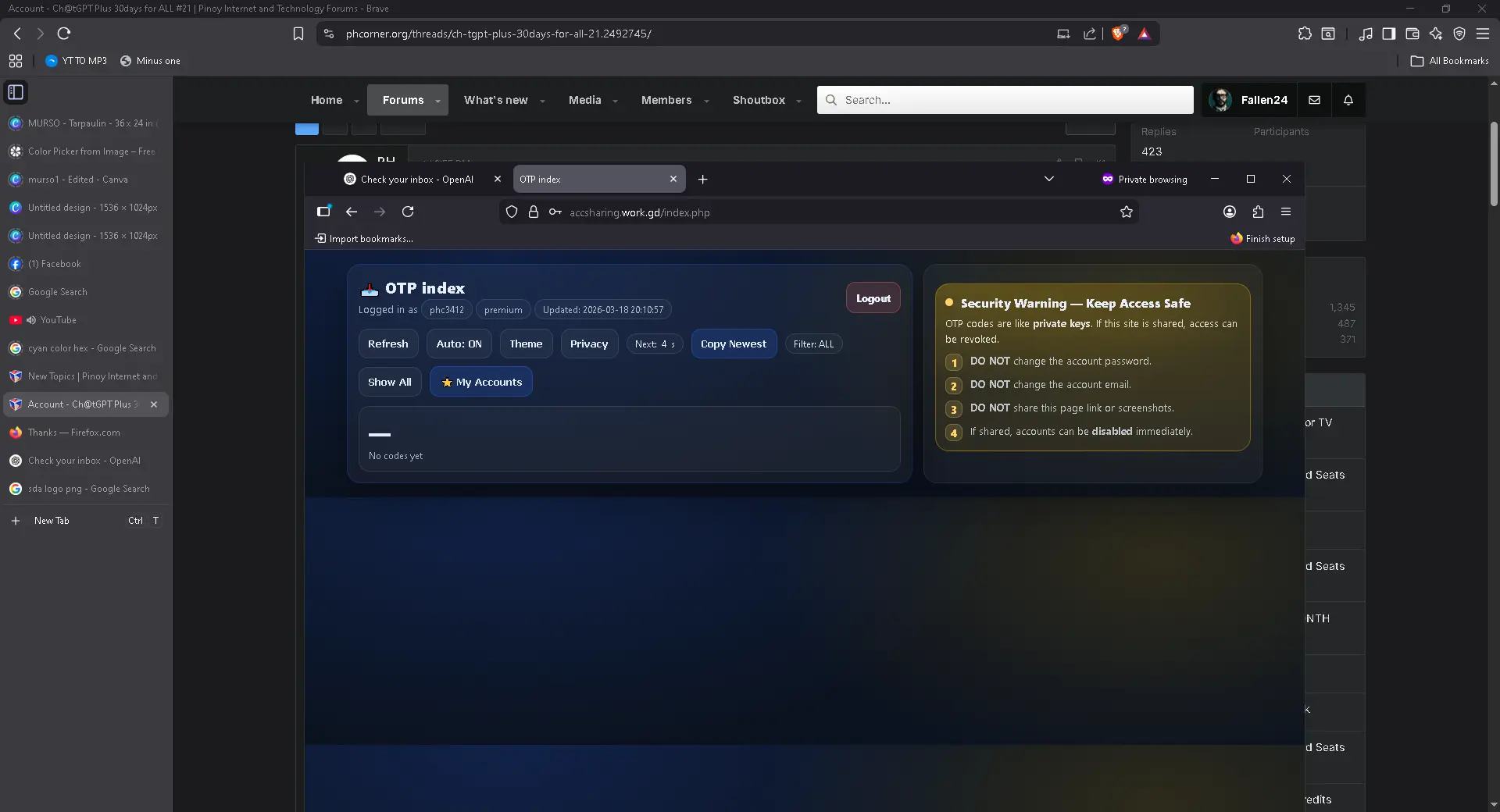The height and width of the screenshot is (812, 1500).
Task: Go back in Brave browser
Action: (x=17, y=34)
